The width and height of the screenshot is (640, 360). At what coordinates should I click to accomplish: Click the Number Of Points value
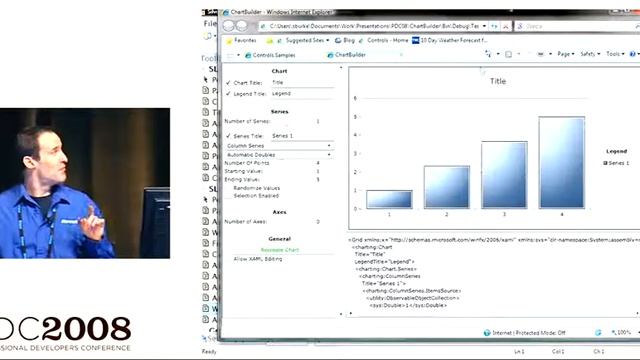318,163
